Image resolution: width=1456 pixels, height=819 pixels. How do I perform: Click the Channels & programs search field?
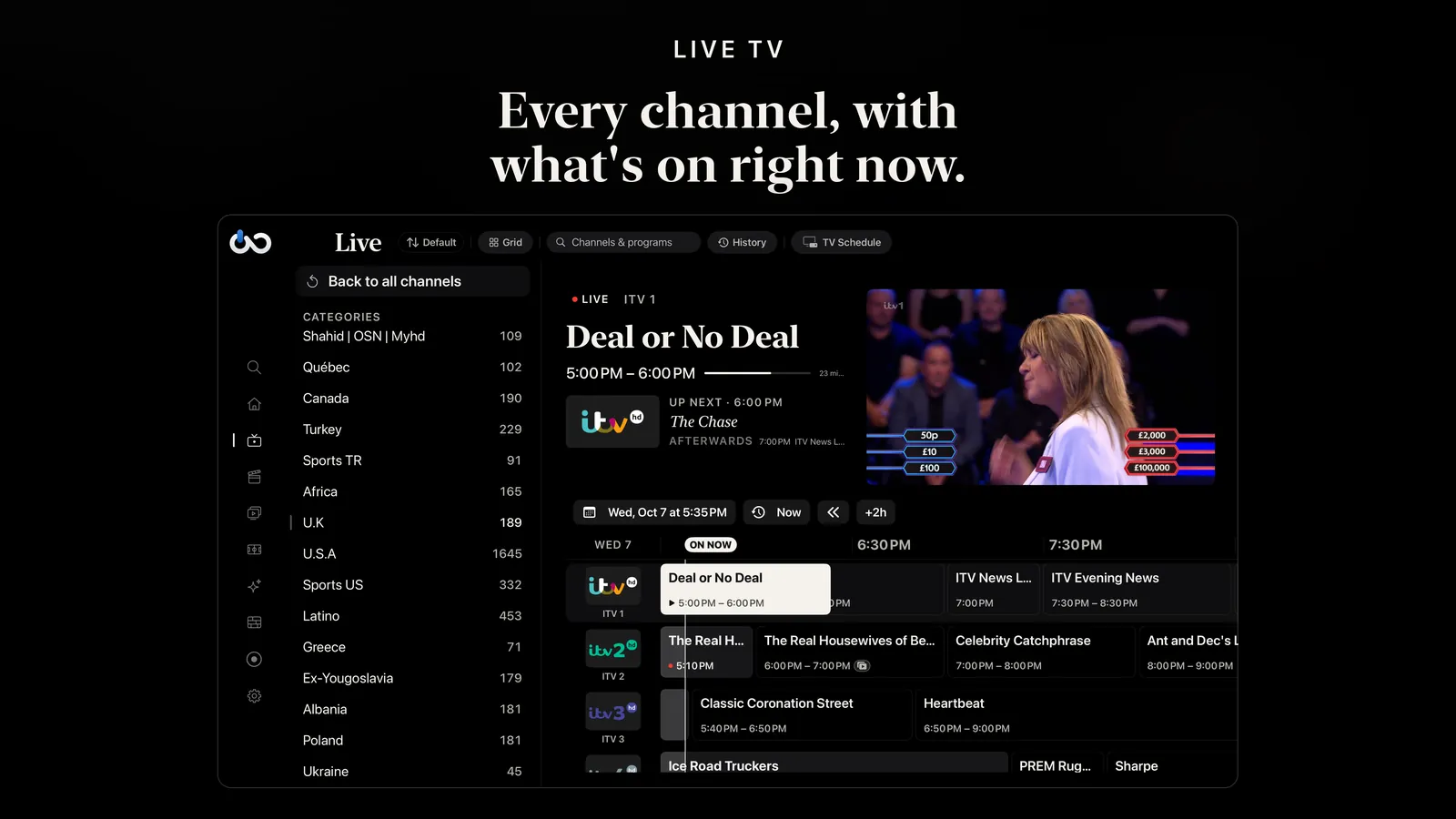[623, 242]
